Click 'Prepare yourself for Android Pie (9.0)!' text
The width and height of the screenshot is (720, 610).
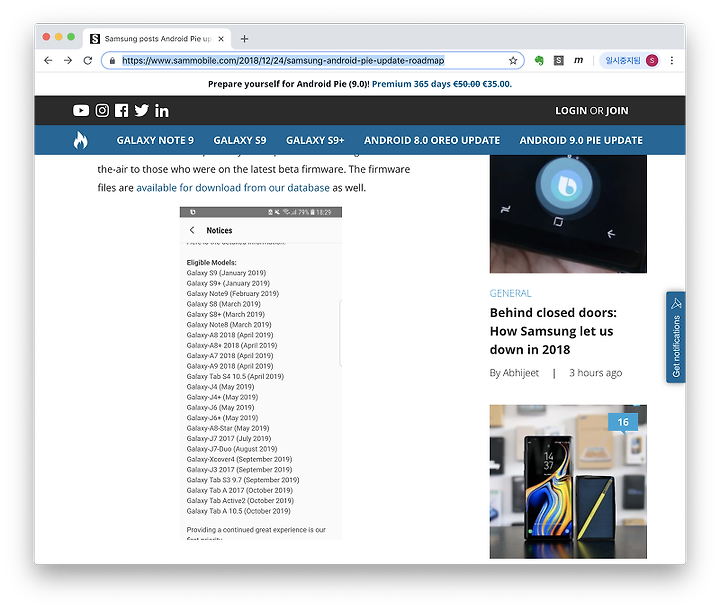coord(289,84)
